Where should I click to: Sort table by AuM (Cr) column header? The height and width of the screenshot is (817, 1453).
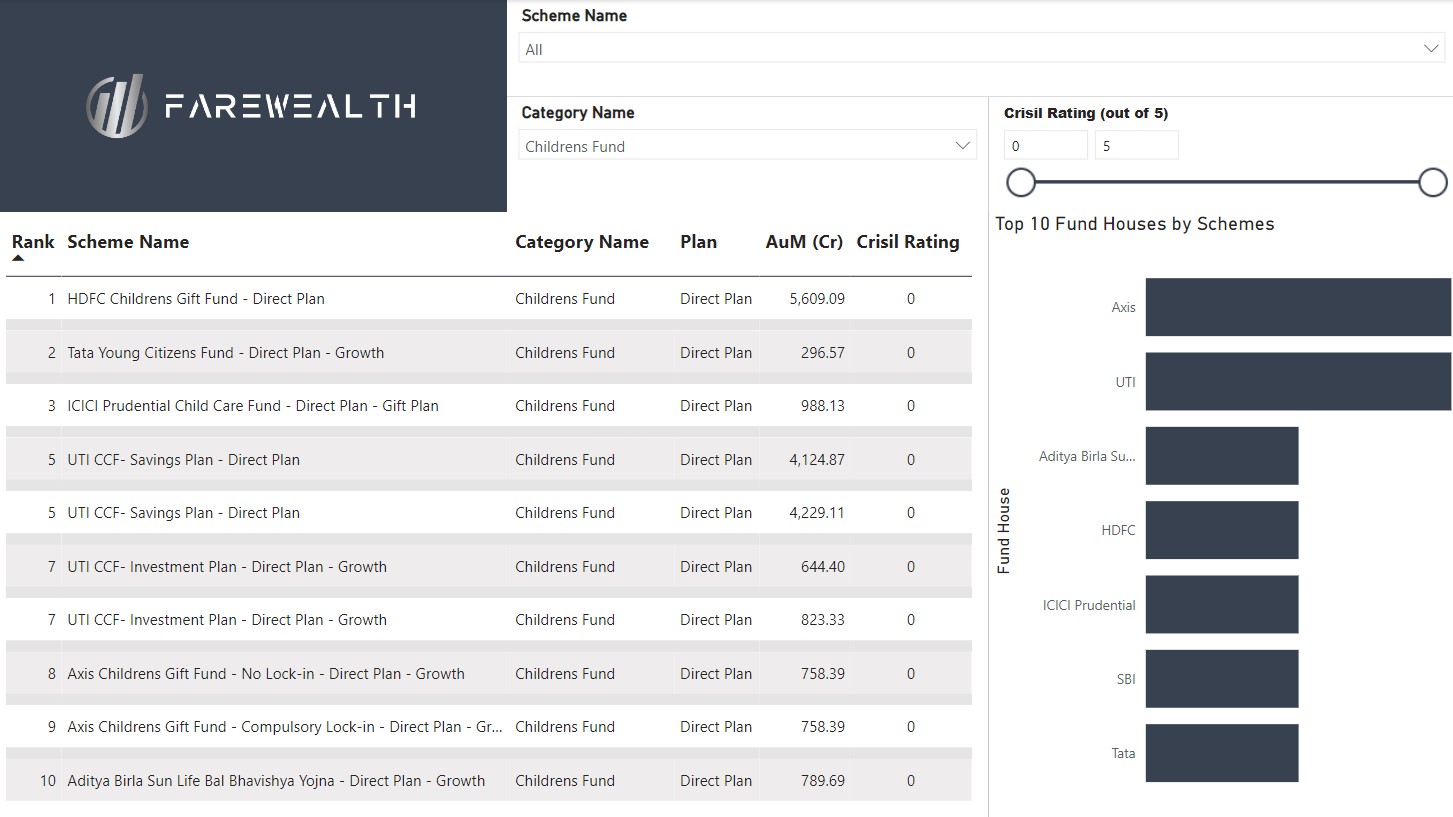804,242
